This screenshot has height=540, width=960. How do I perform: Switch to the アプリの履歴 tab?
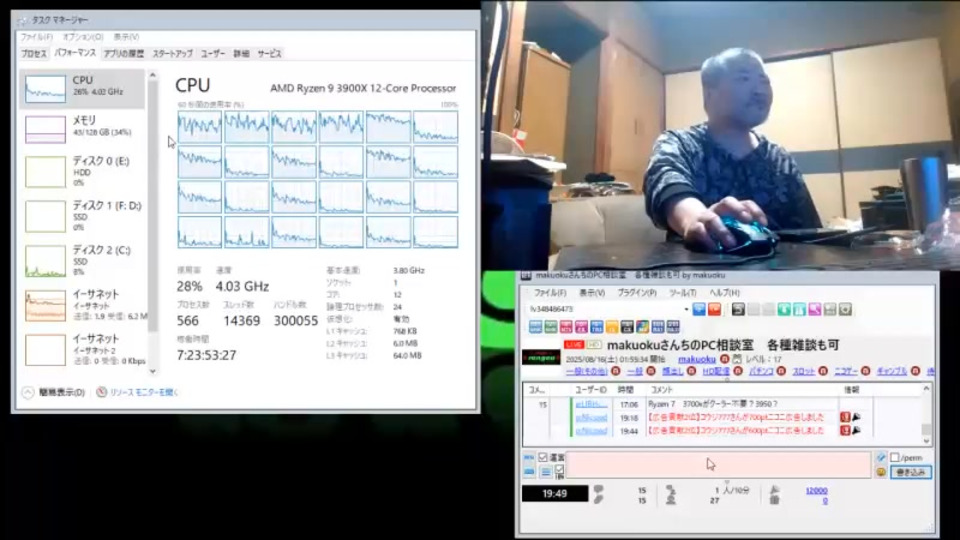[124, 54]
